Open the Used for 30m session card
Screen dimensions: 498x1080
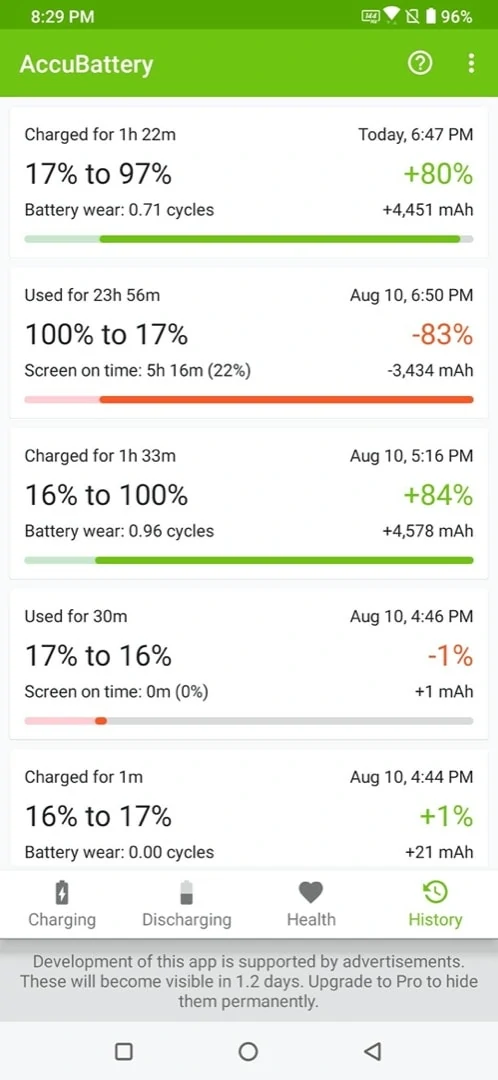click(249, 663)
